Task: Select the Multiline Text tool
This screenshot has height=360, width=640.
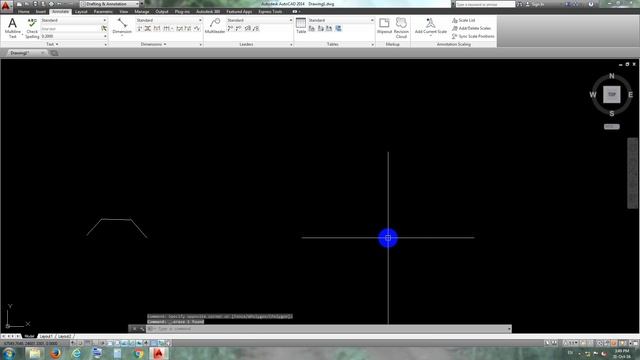Action: (x=13, y=28)
